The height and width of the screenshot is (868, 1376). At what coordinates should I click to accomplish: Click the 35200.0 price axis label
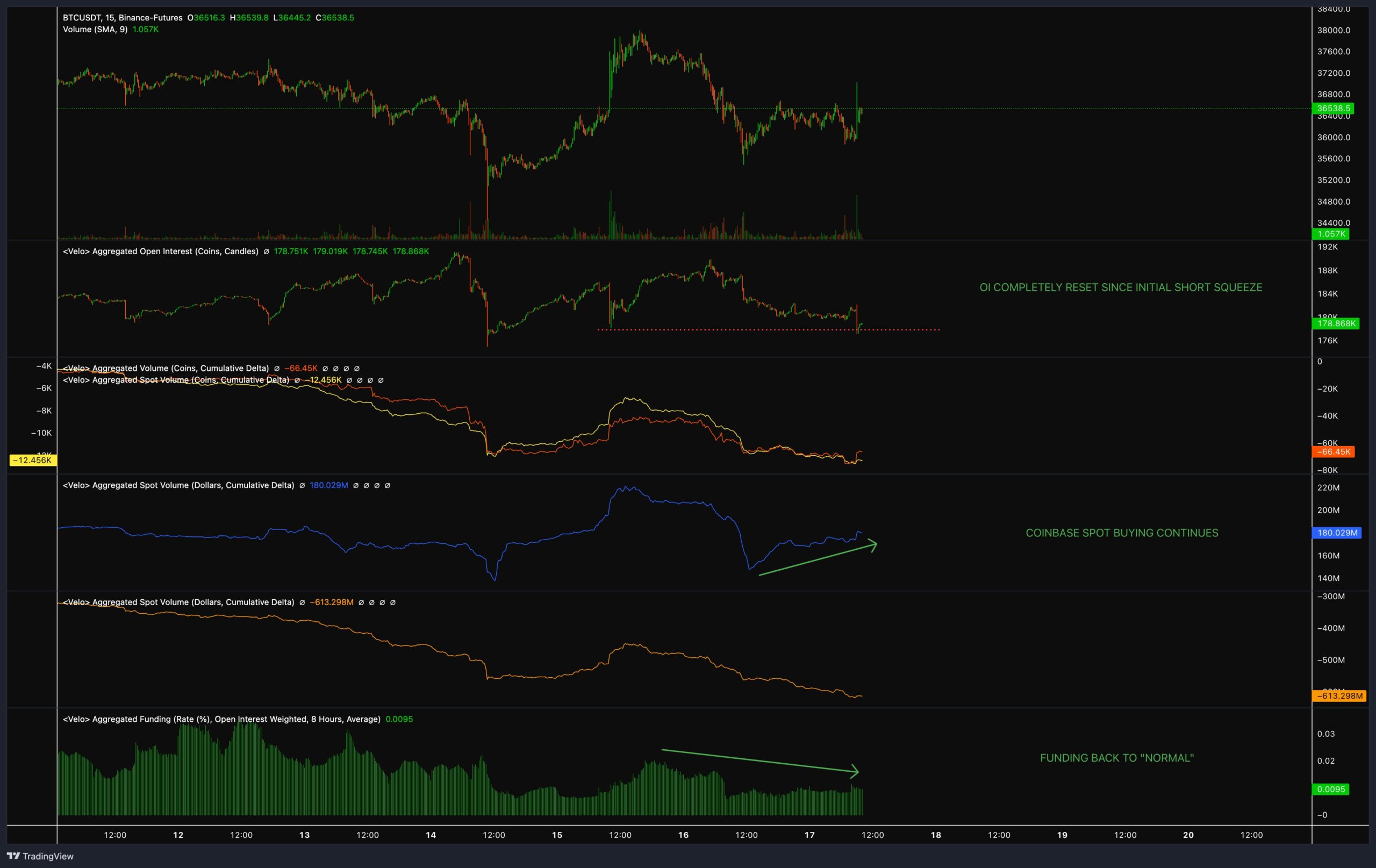point(1334,180)
